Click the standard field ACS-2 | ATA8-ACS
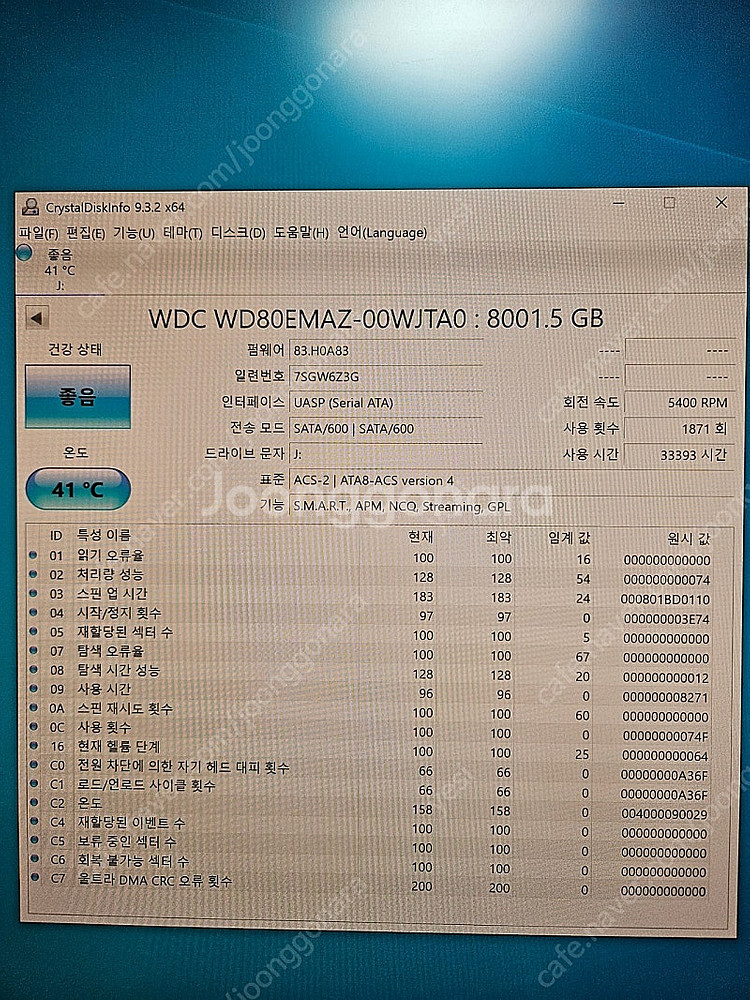This screenshot has width=750, height=1000. coord(512,480)
